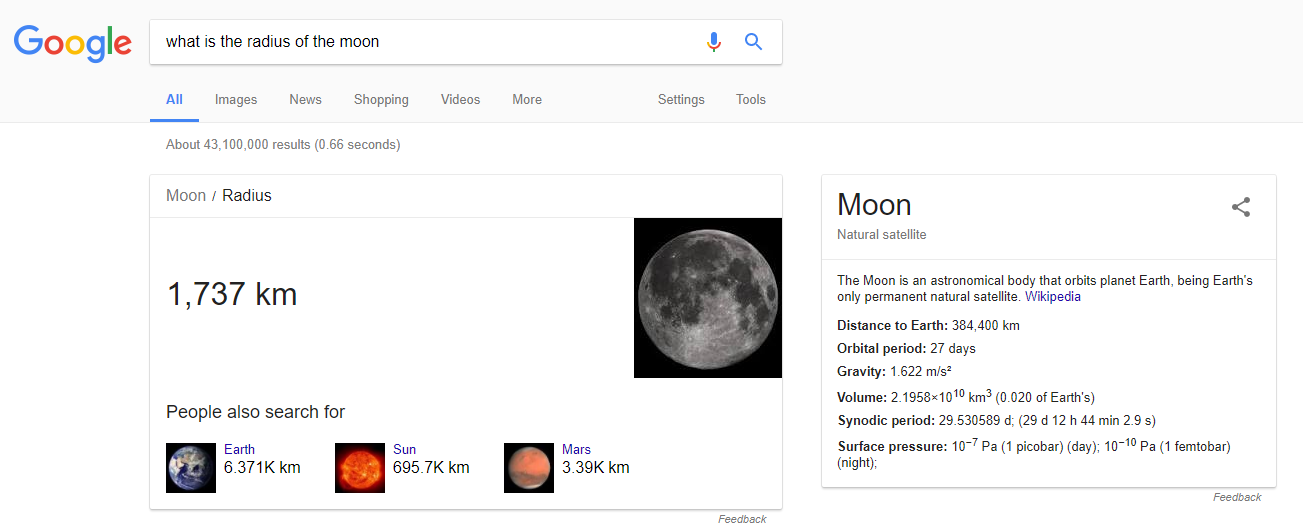The width and height of the screenshot is (1303, 528).
Task: Send Feedback under the radius answer card
Action: [x=742, y=519]
